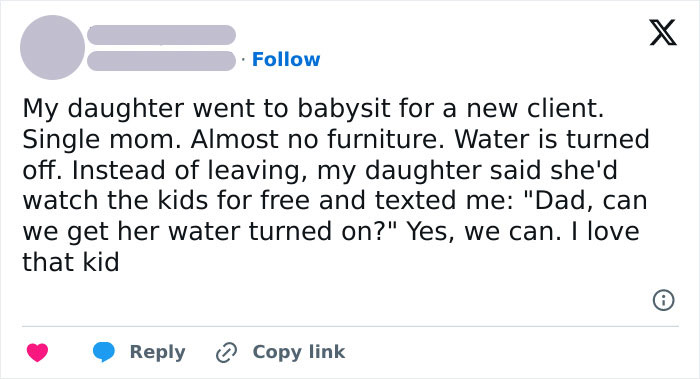
Task: Select the blurred display name bar
Action: pyautogui.click(x=161, y=35)
